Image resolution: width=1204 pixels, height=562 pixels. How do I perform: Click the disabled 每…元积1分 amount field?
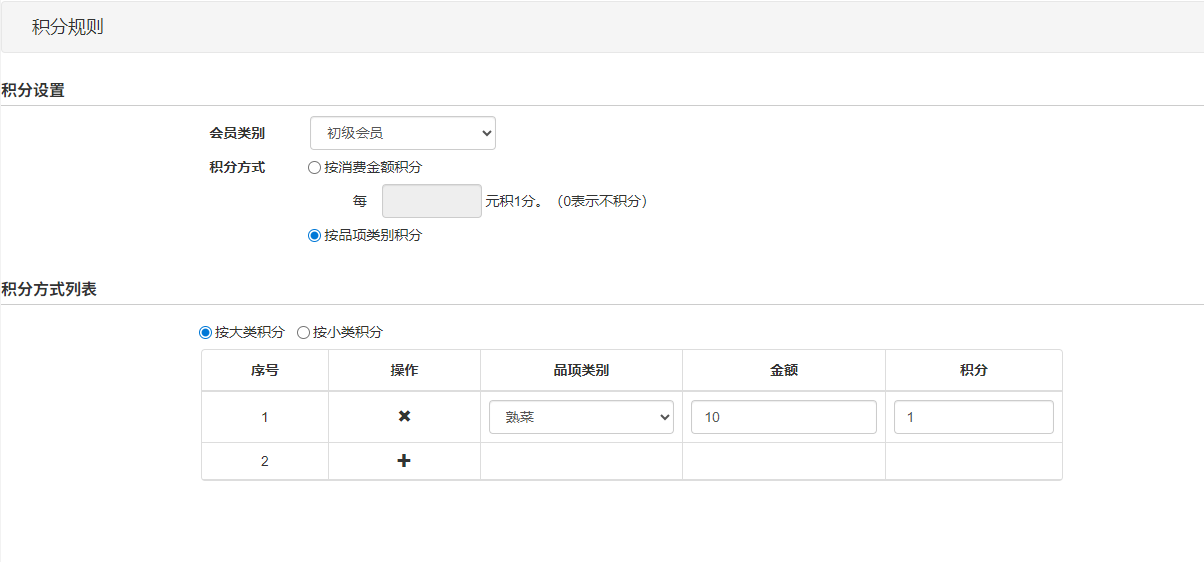point(431,201)
